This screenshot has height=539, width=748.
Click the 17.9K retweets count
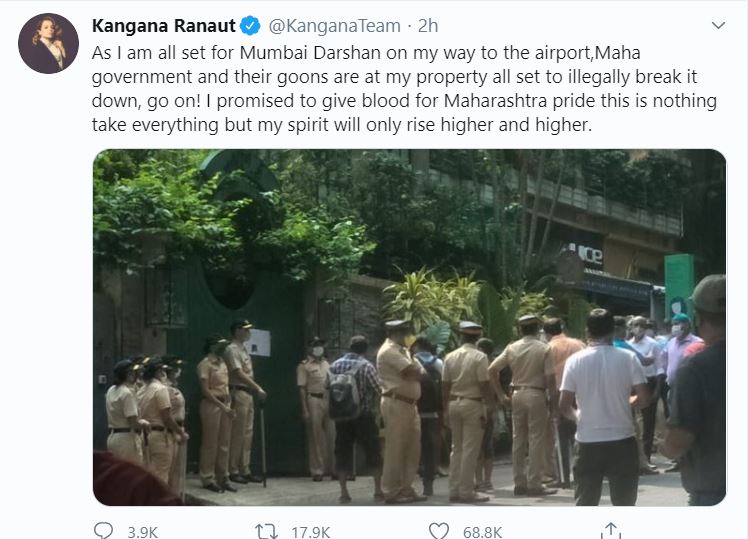[x=311, y=532]
